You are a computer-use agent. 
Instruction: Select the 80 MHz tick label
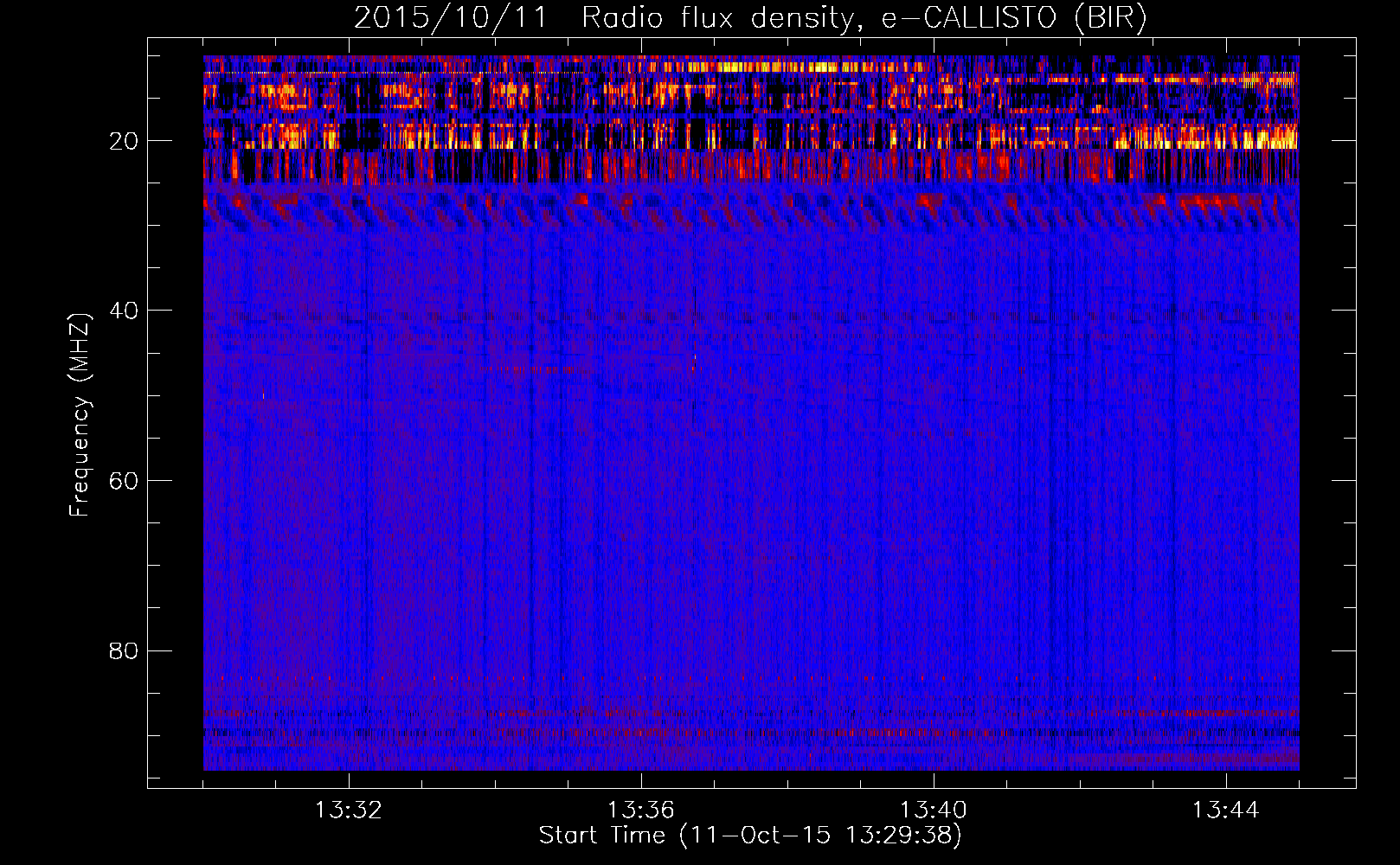click(124, 650)
